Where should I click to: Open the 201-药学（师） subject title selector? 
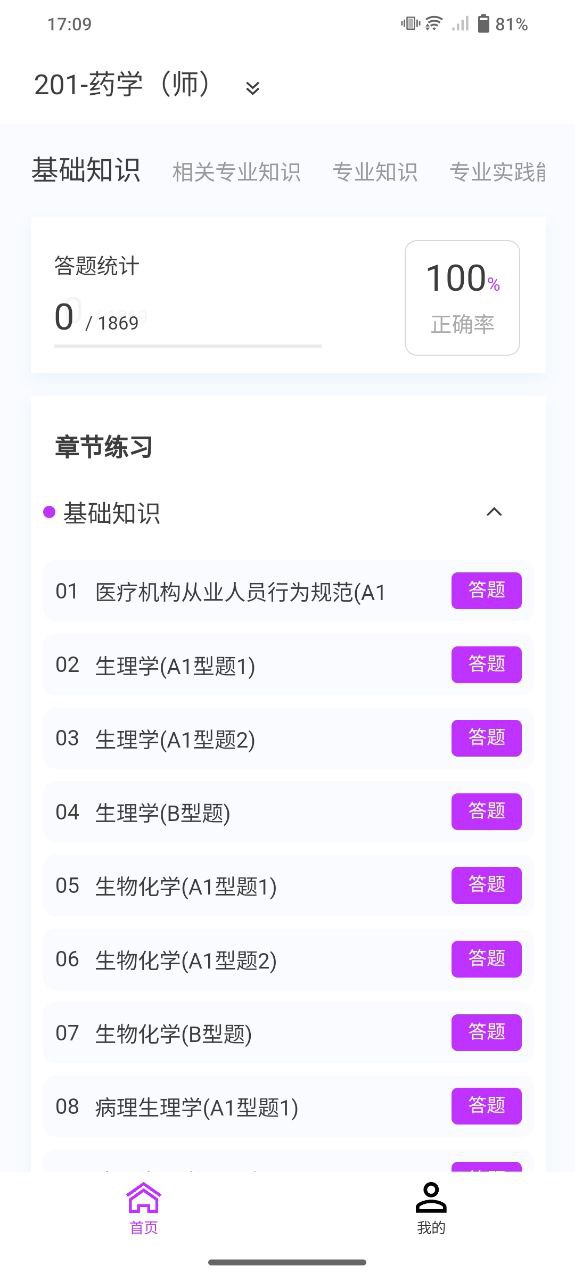click(124, 85)
